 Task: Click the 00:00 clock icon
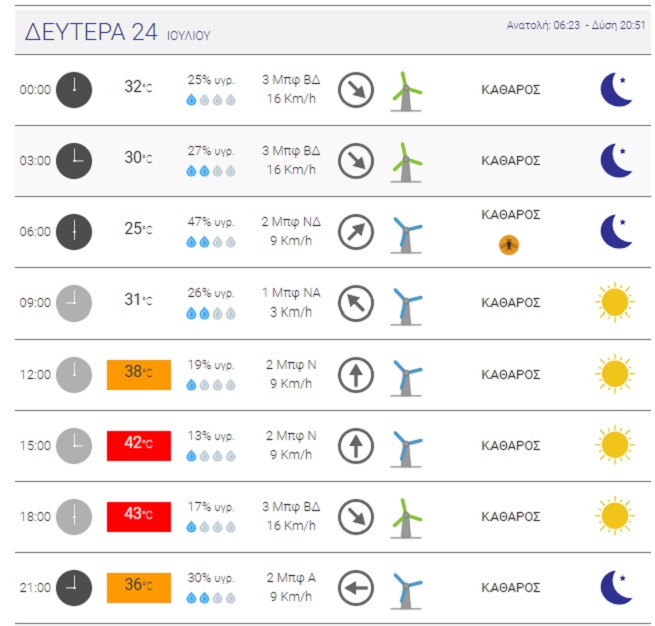pos(74,90)
